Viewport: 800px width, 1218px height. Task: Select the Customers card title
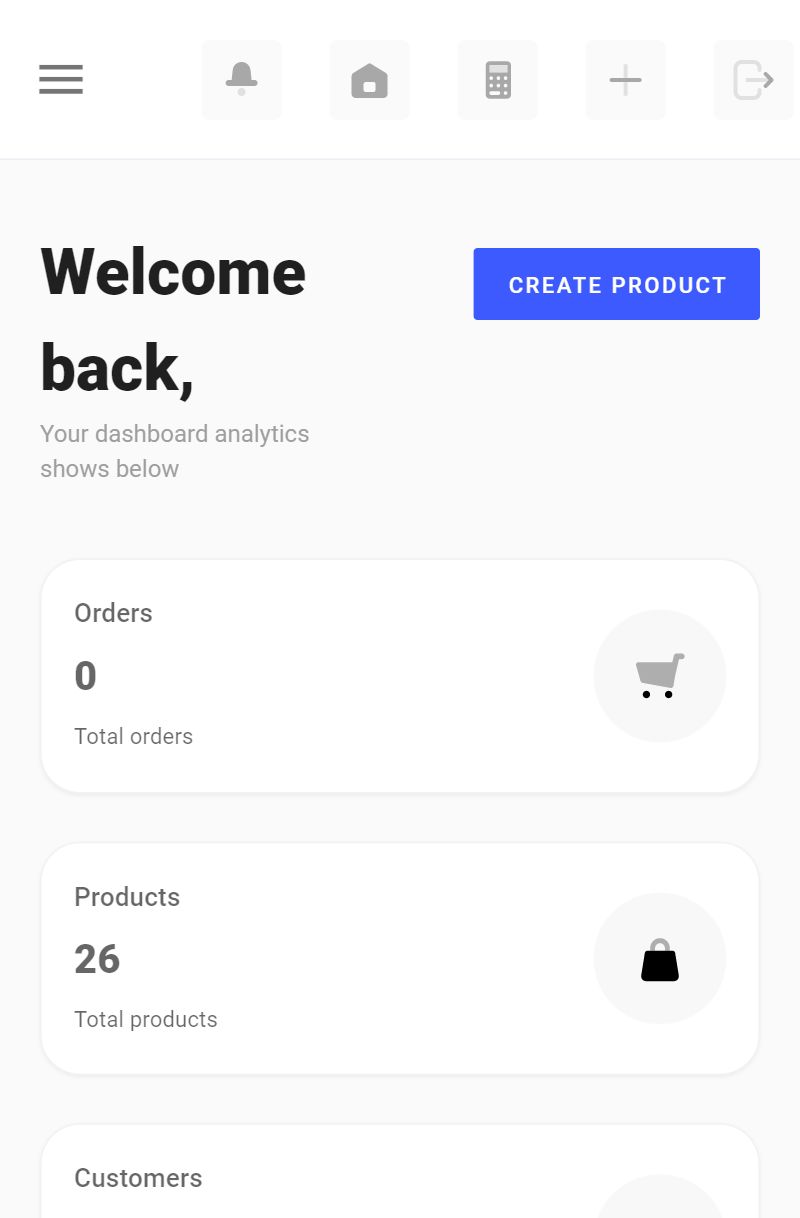(x=138, y=1178)
